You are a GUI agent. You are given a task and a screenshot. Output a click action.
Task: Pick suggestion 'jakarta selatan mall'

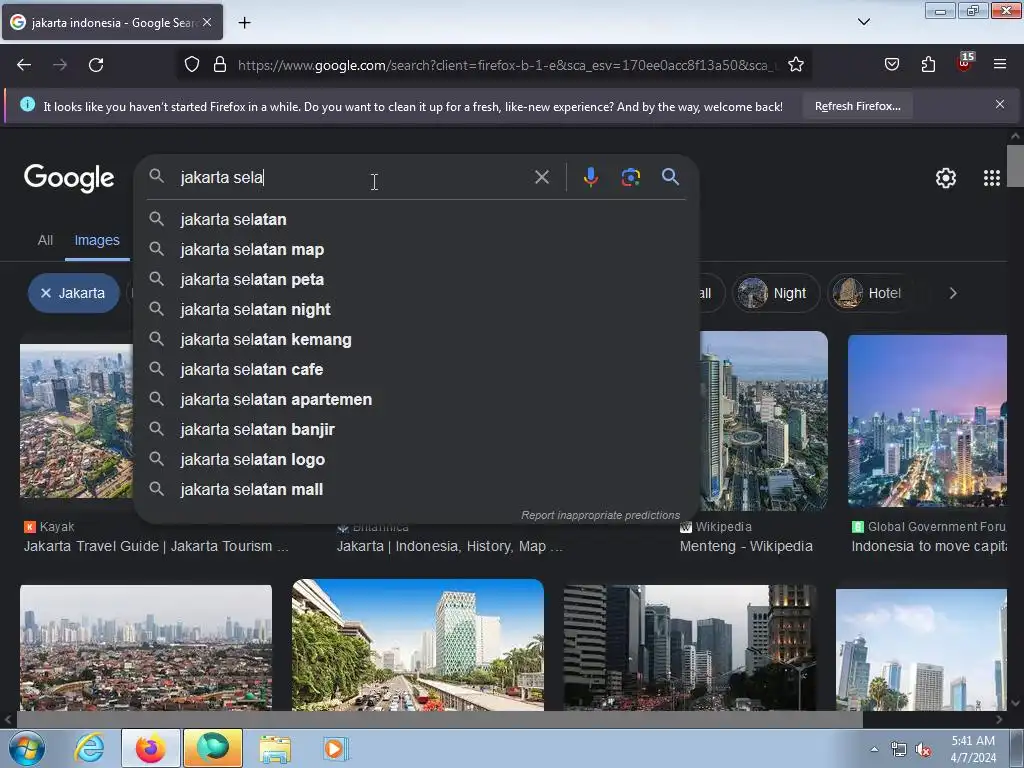417,490
